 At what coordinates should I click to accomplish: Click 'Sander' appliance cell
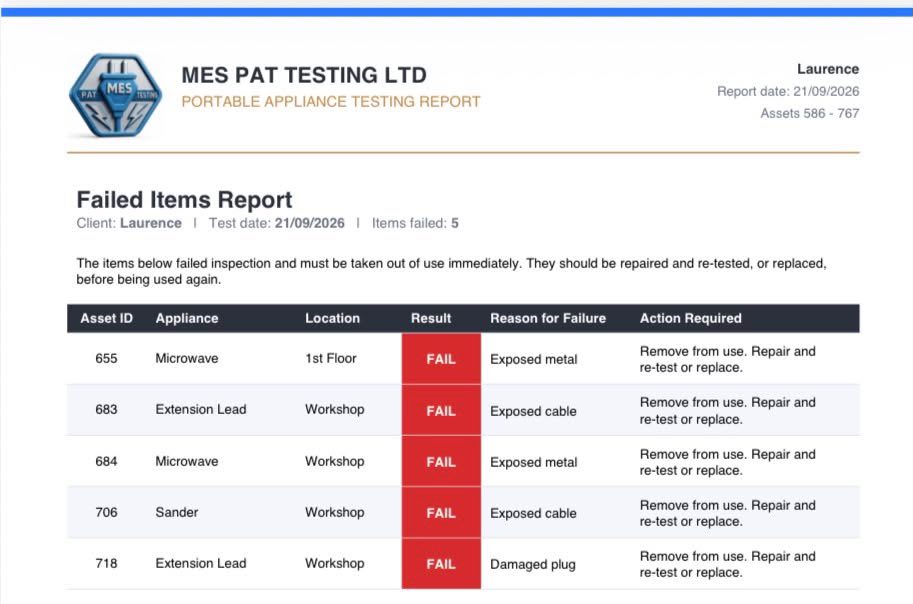coord(176,513)
